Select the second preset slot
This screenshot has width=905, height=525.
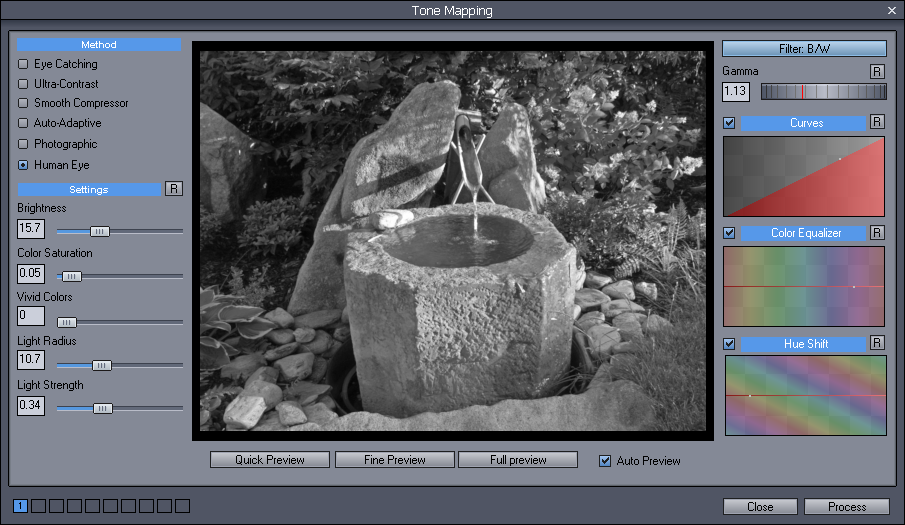tap(39, 506)
